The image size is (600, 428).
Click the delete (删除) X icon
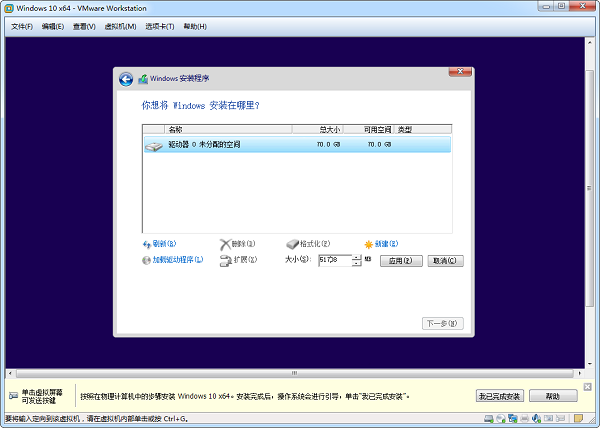[x=225, y=244]
